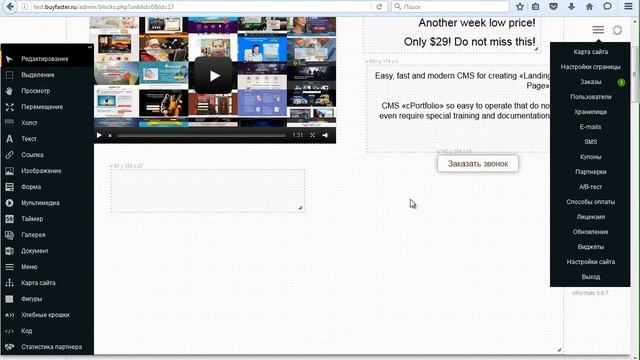Collapse the left tools panel via top corner icon
This screenshot has height=360, width=640.
pos(90,47)
